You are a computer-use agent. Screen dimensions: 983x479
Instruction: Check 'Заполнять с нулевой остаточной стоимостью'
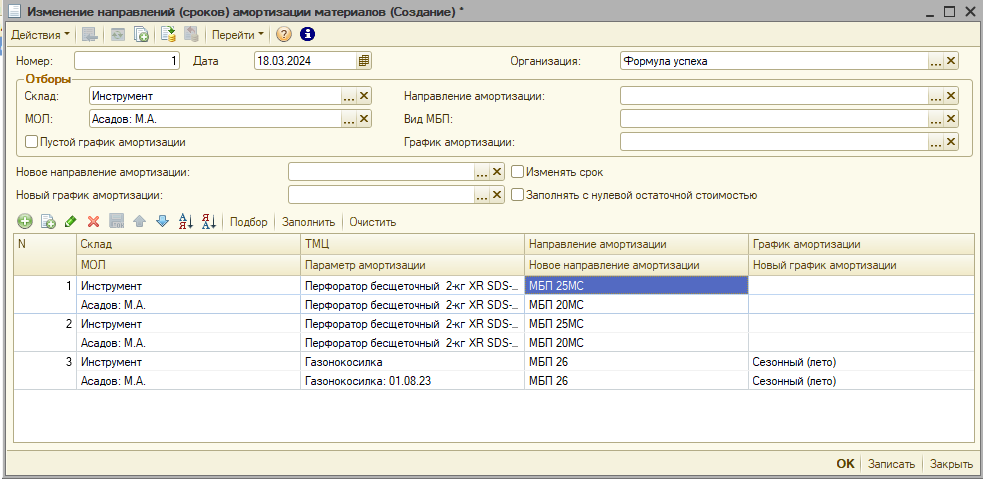point(518,195)
